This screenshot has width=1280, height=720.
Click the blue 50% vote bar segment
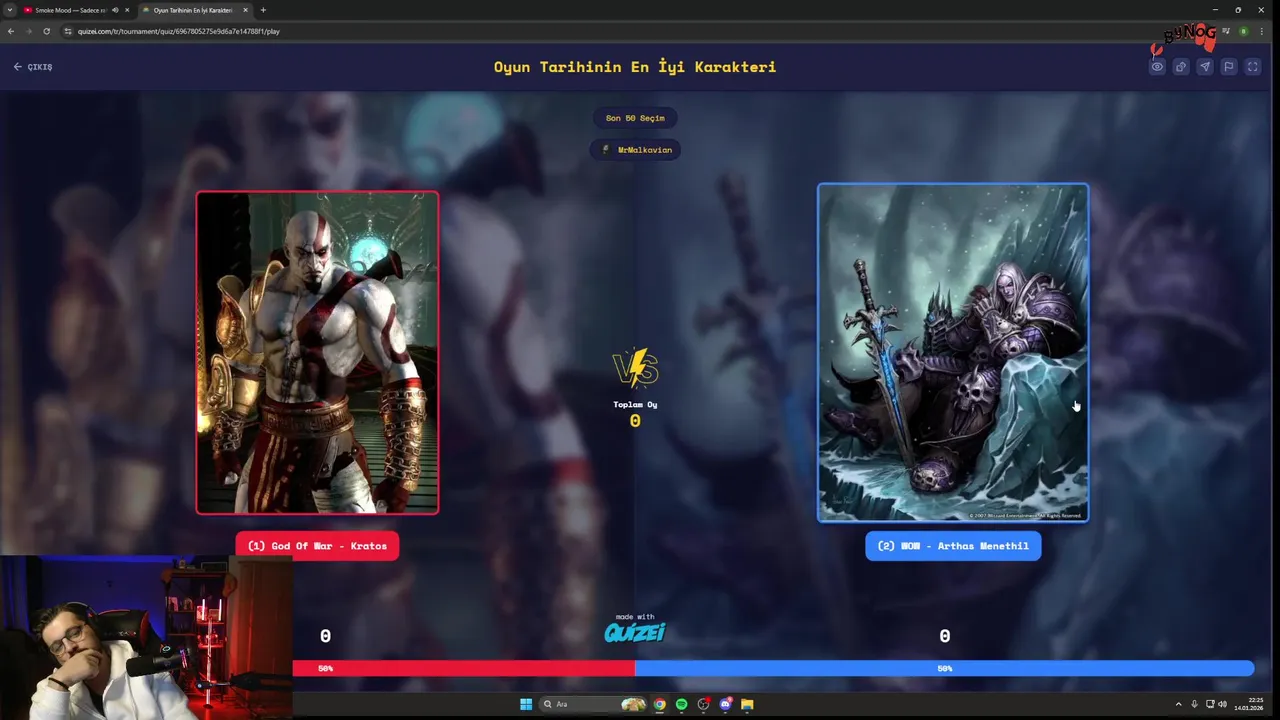tap(944, 668)
